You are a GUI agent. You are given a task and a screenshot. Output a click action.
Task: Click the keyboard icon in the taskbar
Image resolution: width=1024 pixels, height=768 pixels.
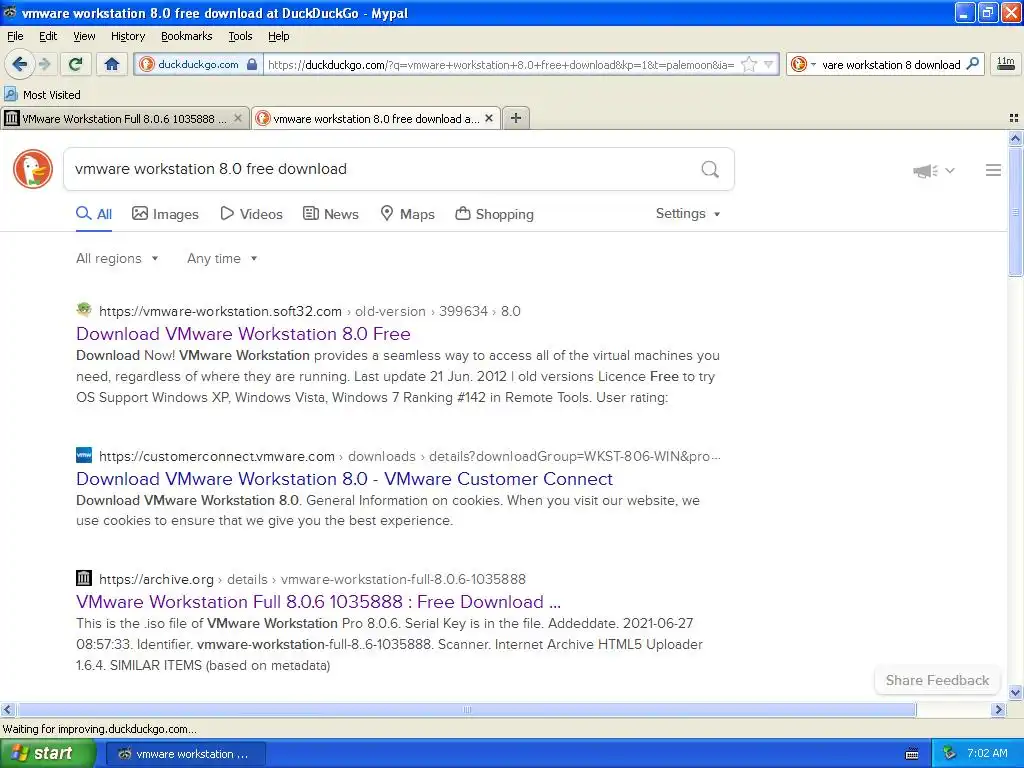tap(912, 754)
